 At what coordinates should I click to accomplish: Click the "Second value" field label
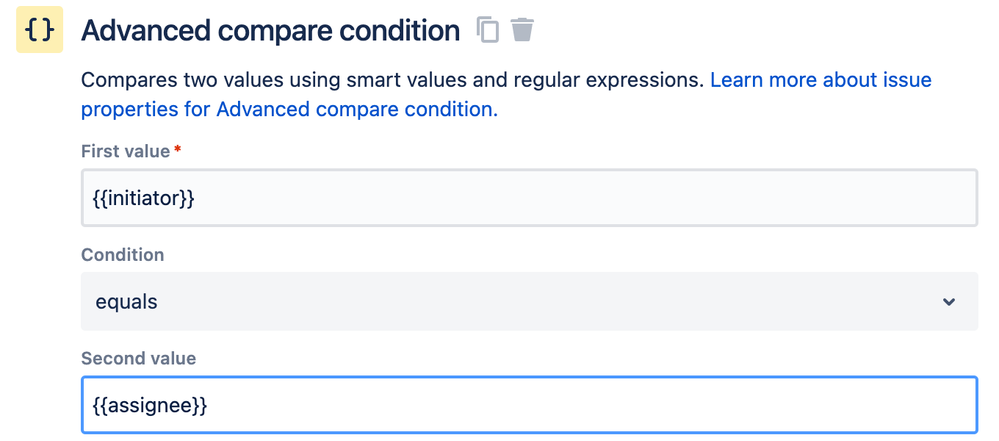click(x=138, y=358)
